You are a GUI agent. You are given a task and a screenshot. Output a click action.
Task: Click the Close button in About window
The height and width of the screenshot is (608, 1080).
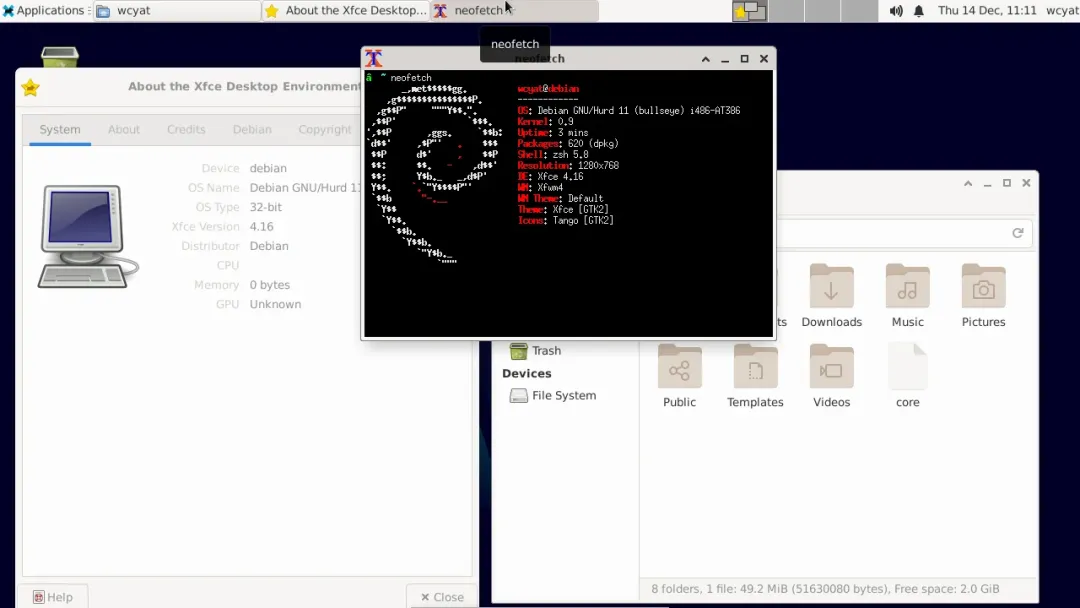coord(442,597)
